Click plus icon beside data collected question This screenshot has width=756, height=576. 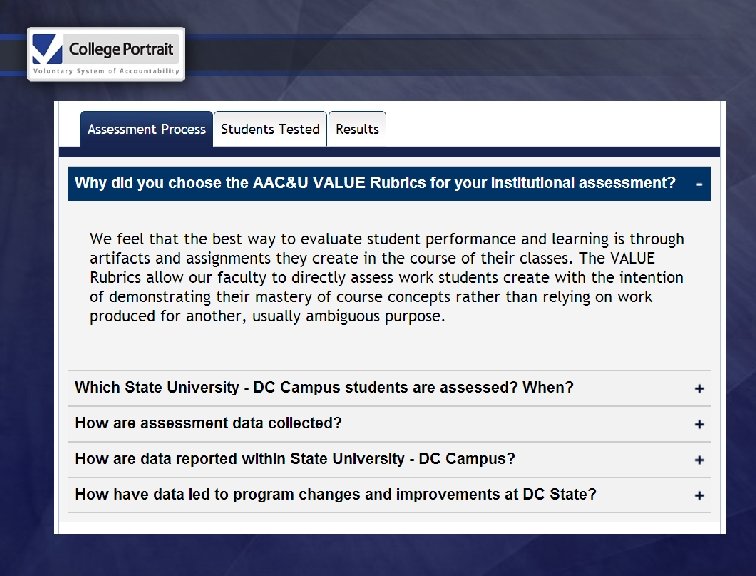click(700, 424)
